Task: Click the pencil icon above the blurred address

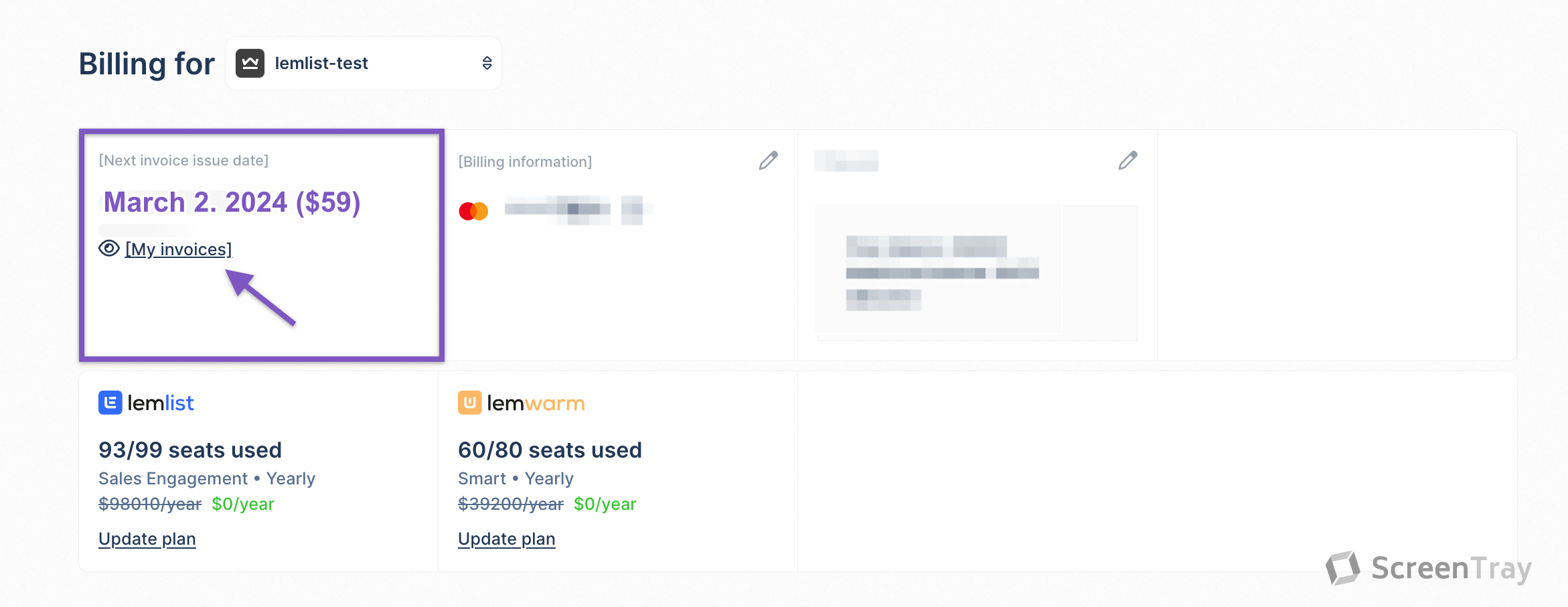Action: click(1127, 161)
